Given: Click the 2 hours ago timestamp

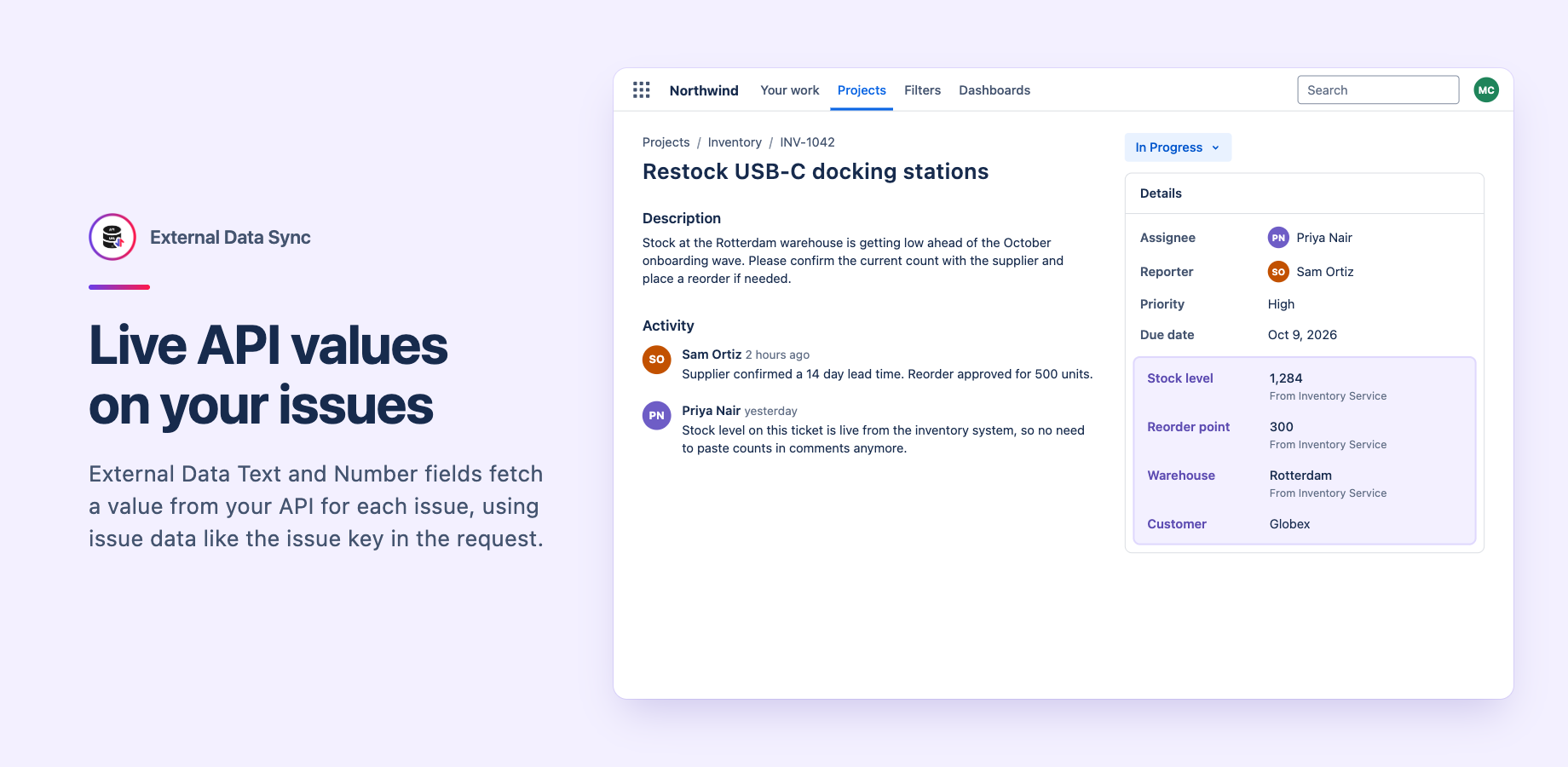Looking at the screenshot, I should click(777, 355).
